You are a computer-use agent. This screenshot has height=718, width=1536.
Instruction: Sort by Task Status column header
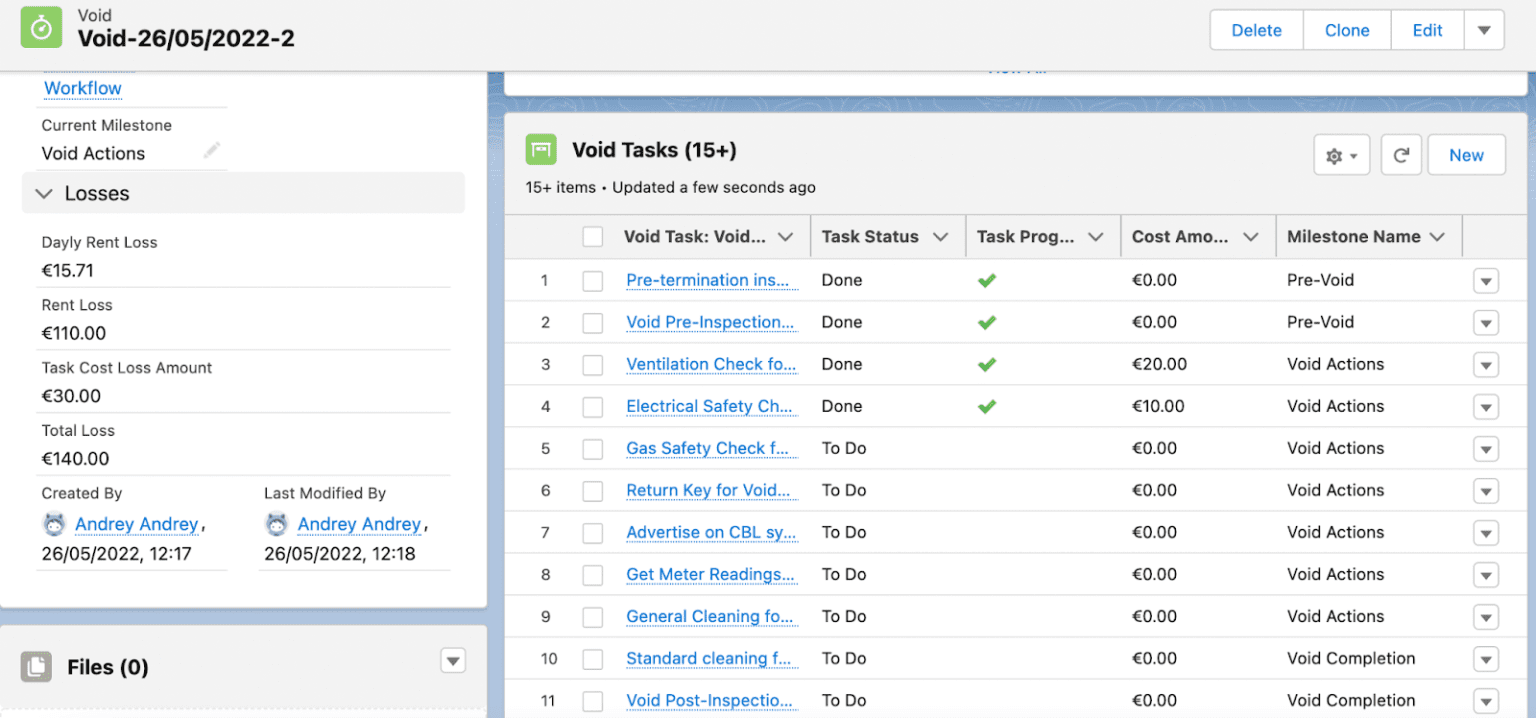(870, 237)
